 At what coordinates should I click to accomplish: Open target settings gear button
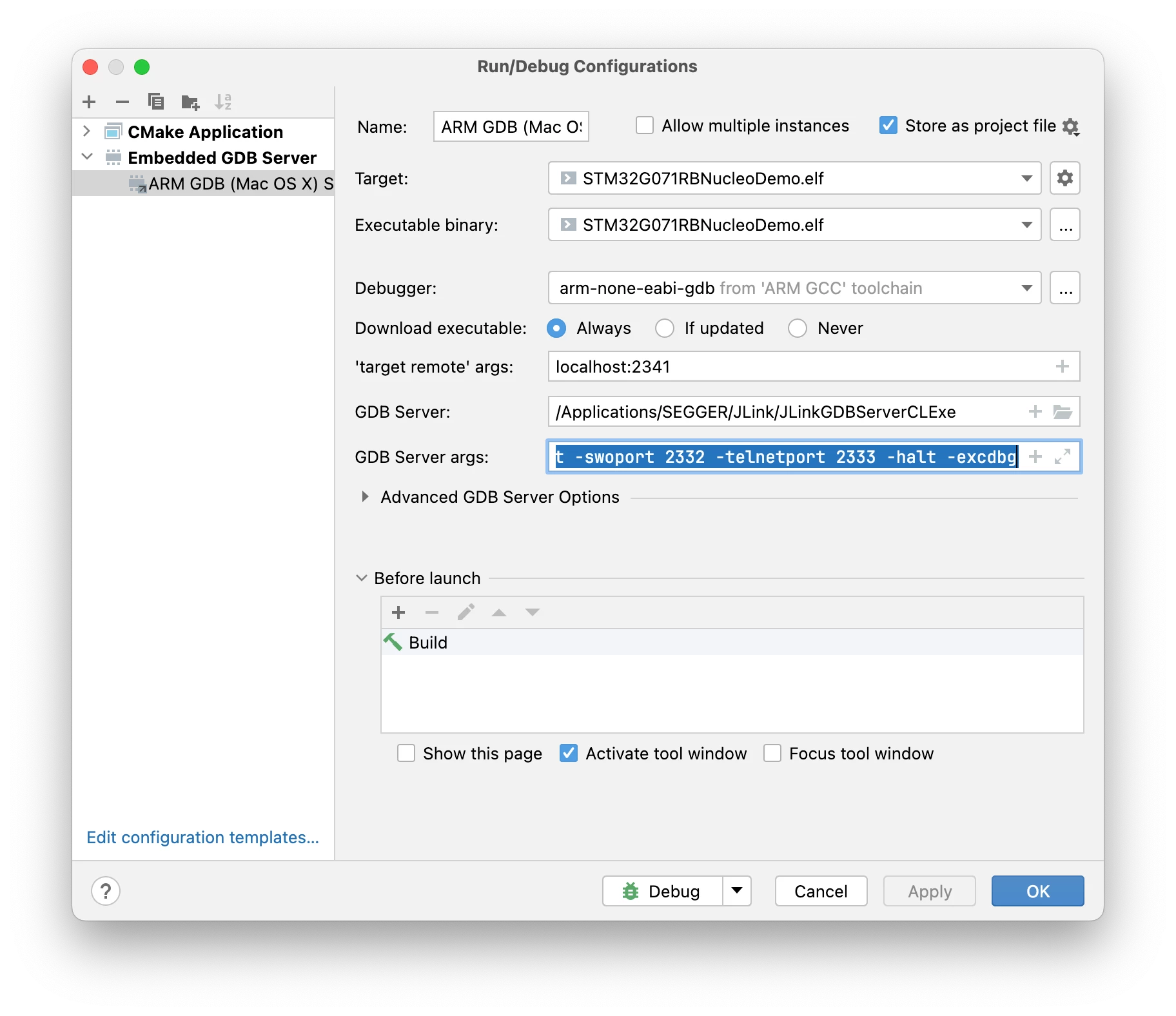[x=1064, y=178]
